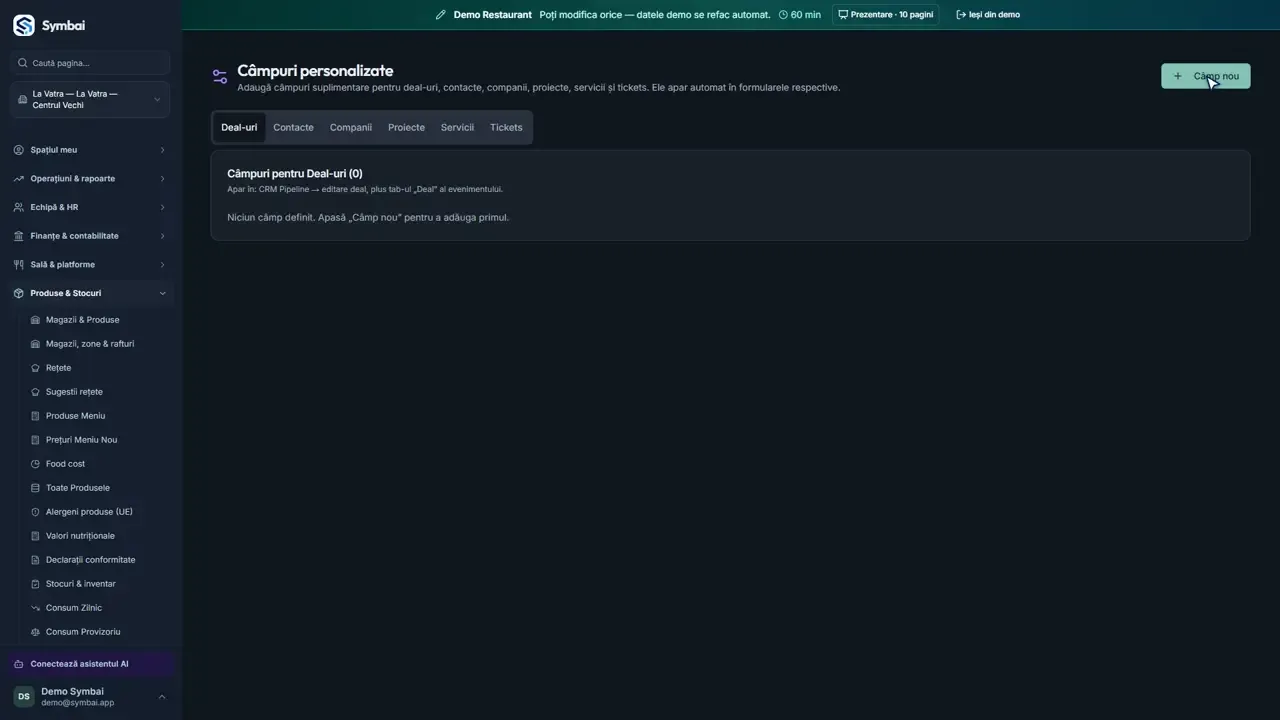This screenshot has width=1280, height=720.
Task: Switch to the Companii tab
Action: coord(351,127)
